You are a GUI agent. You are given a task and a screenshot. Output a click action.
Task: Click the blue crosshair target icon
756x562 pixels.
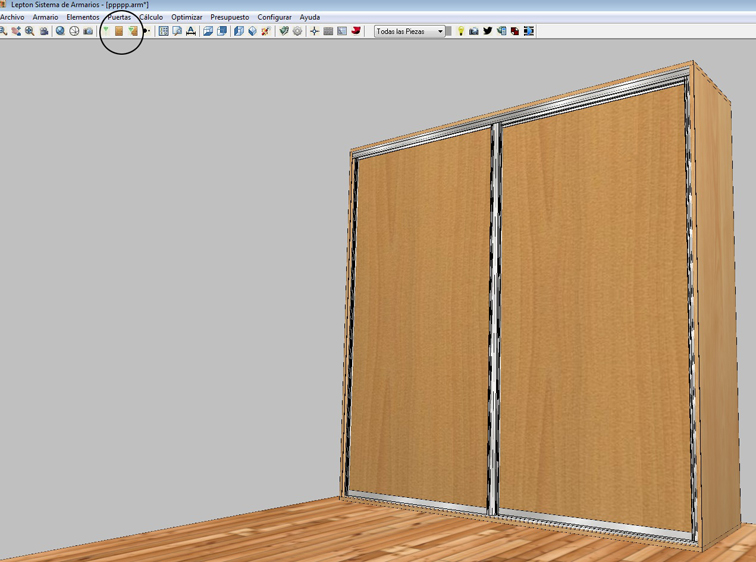(x=314, y=31)
